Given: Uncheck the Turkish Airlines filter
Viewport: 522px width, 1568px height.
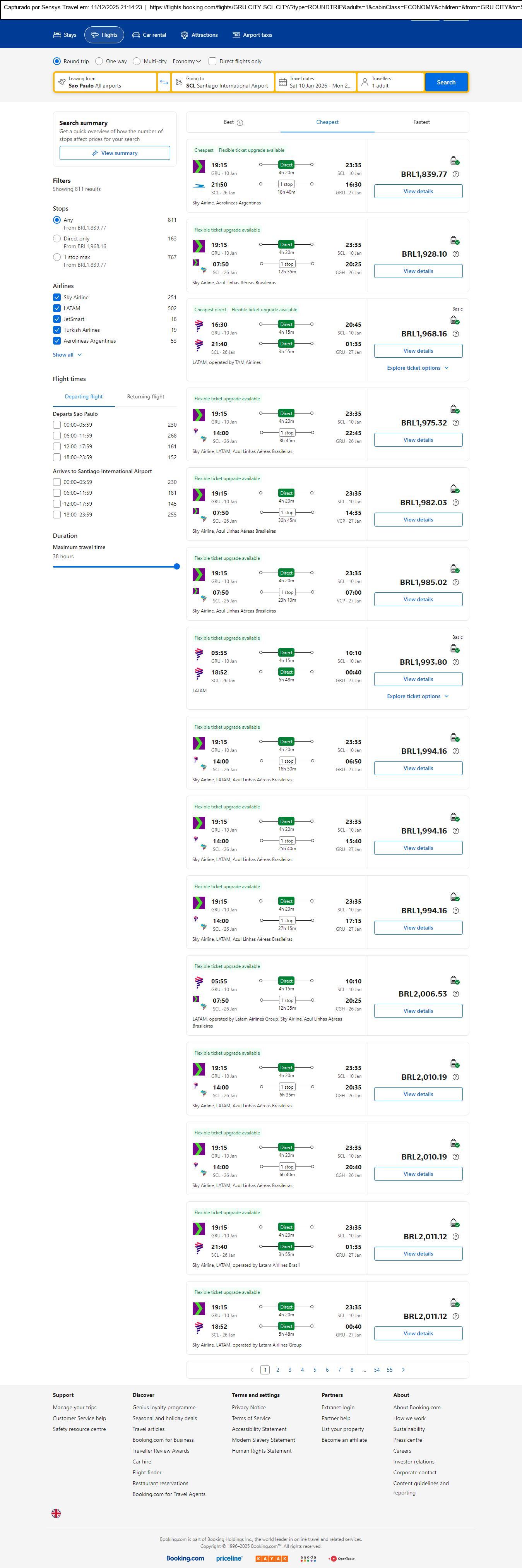Looking at the screenshot, I should 56,330.
